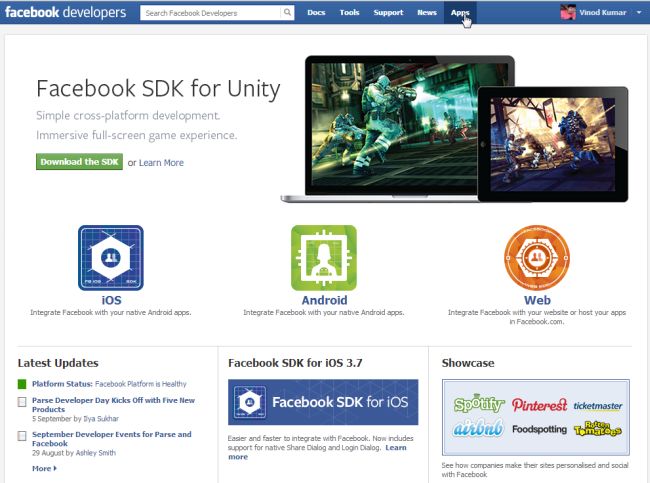Click the ticketmaster logo in Showcase
Screen dimensions: 650x483
click(x=598, y=406)
